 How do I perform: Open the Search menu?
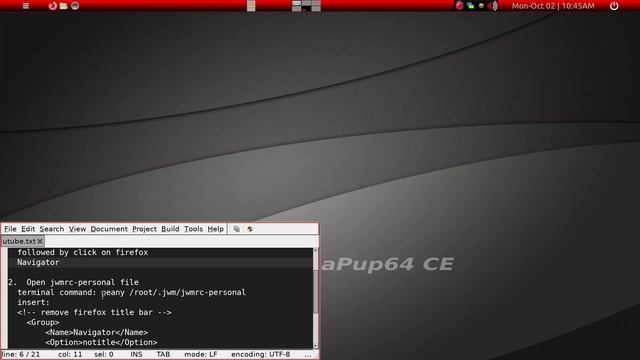coord(52,229)
